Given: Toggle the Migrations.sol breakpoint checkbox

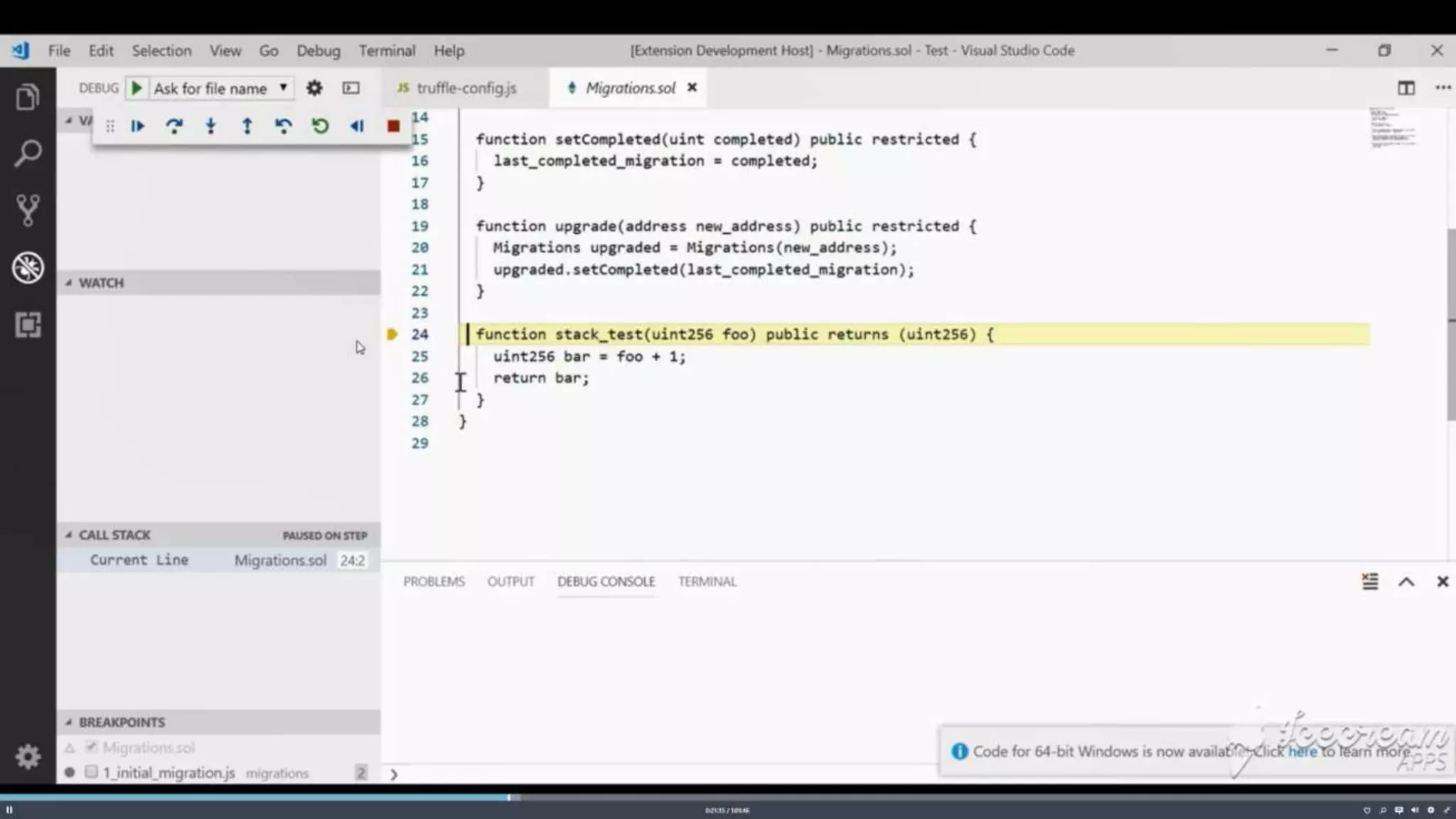Looking at the screenshot, I should coord(91,747).
